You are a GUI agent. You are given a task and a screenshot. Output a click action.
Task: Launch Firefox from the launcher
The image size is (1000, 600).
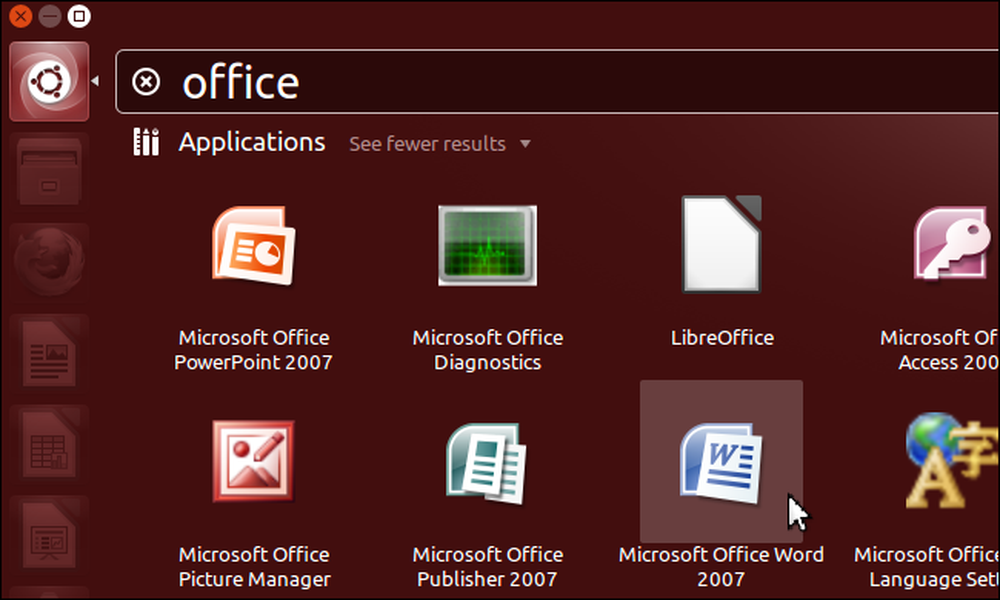pos(49,261)
